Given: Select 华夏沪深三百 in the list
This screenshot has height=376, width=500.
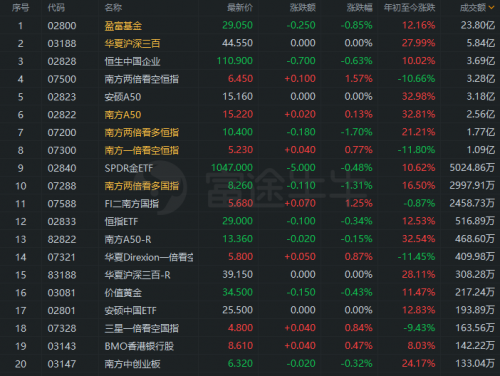Looking at the screenshot, I should click(250, 43).
